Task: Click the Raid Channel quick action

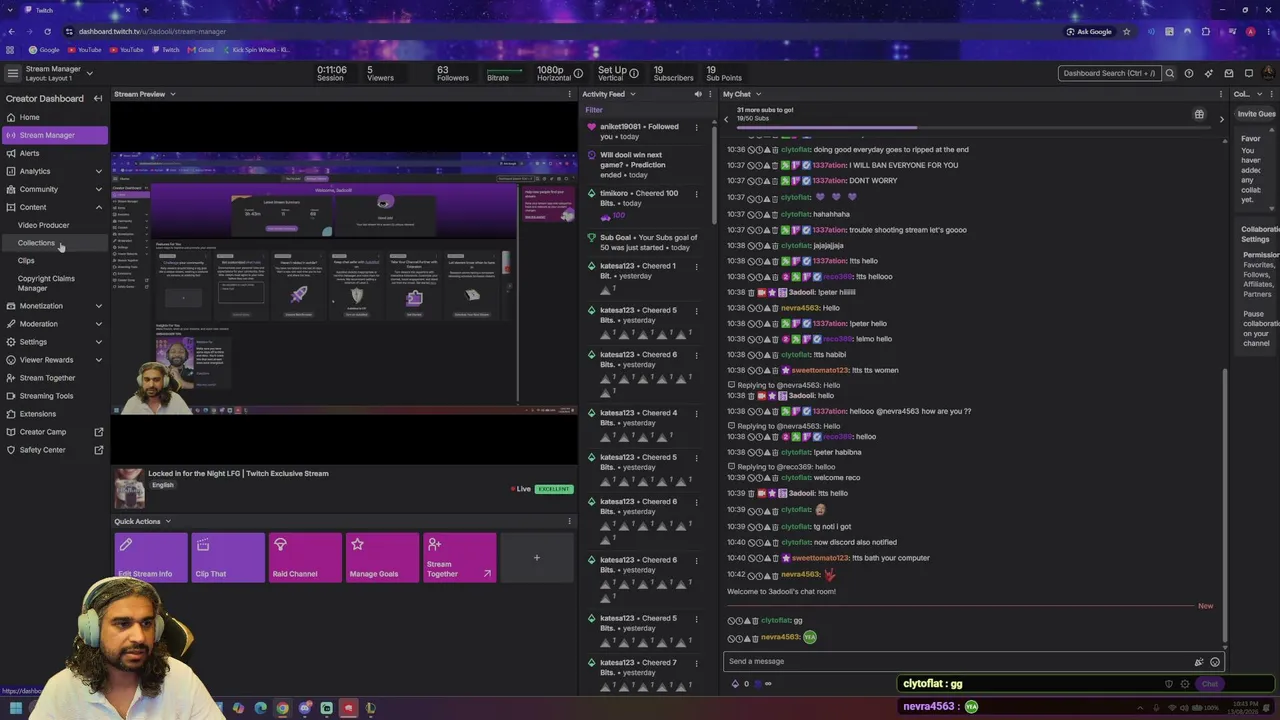Action: [305, 557]
